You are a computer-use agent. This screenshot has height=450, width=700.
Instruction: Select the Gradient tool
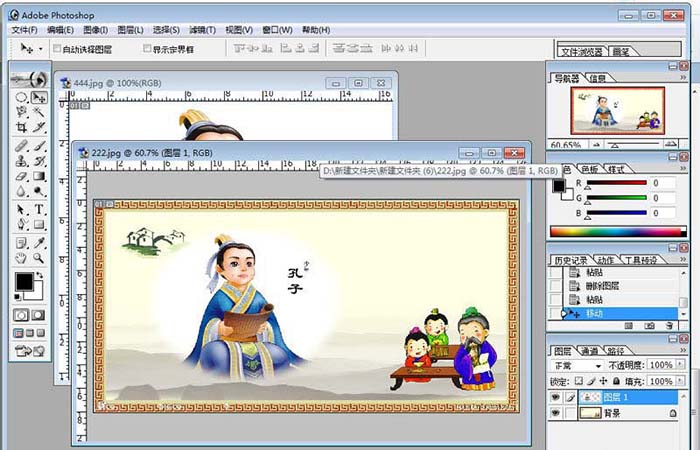pyautogui.click(x=39, y=176)
